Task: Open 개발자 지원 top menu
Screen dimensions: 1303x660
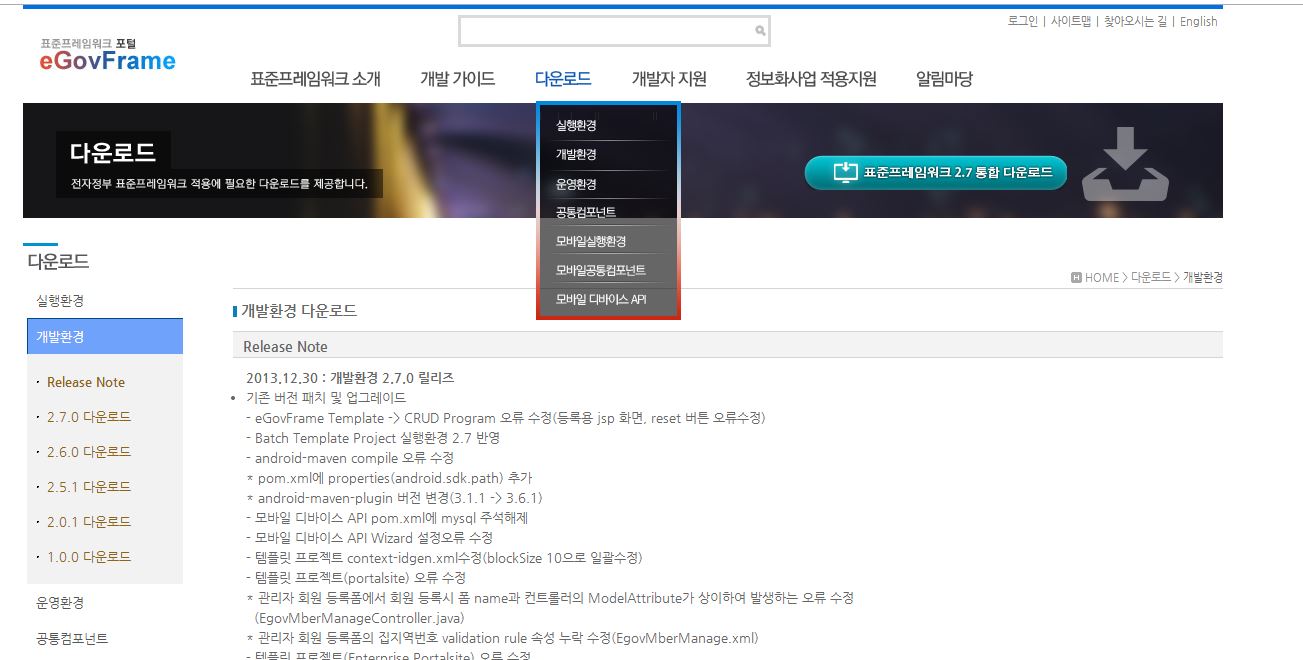Action: (x=669, y=79)
